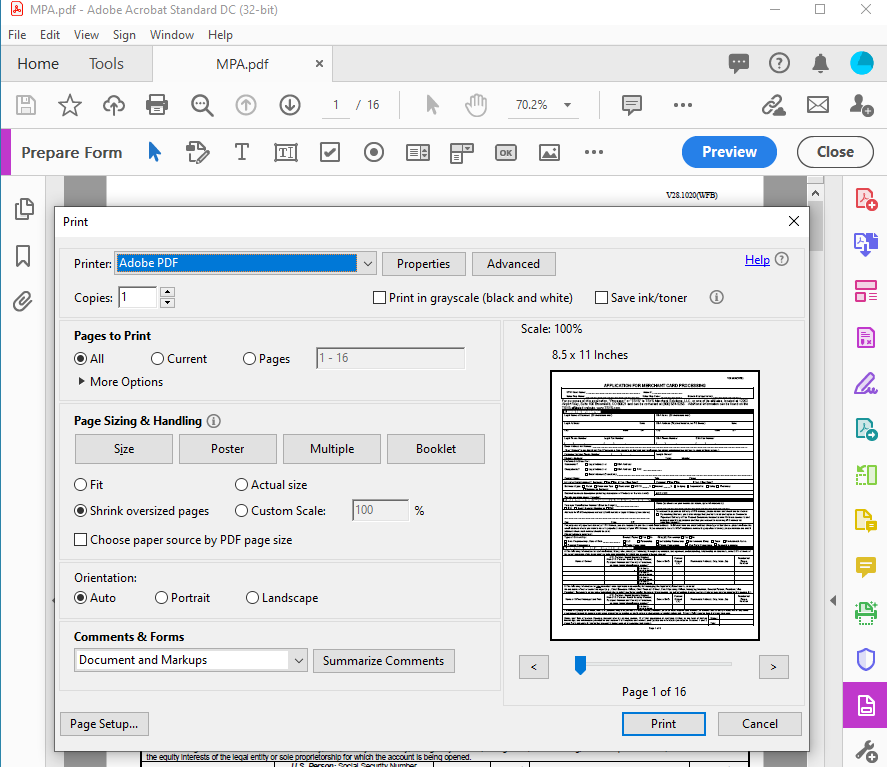Open the View menu
The image size is (887, 767).
tap(86, 35)
